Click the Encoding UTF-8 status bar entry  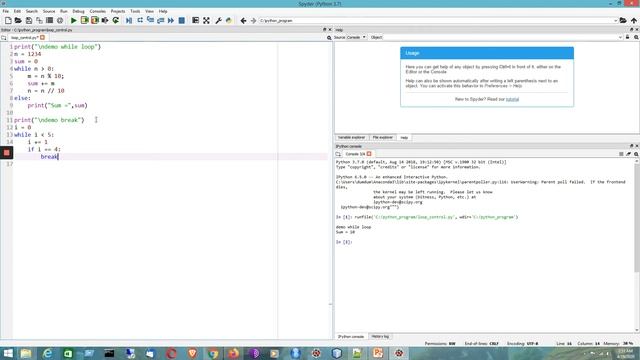[x=522, y=344]
